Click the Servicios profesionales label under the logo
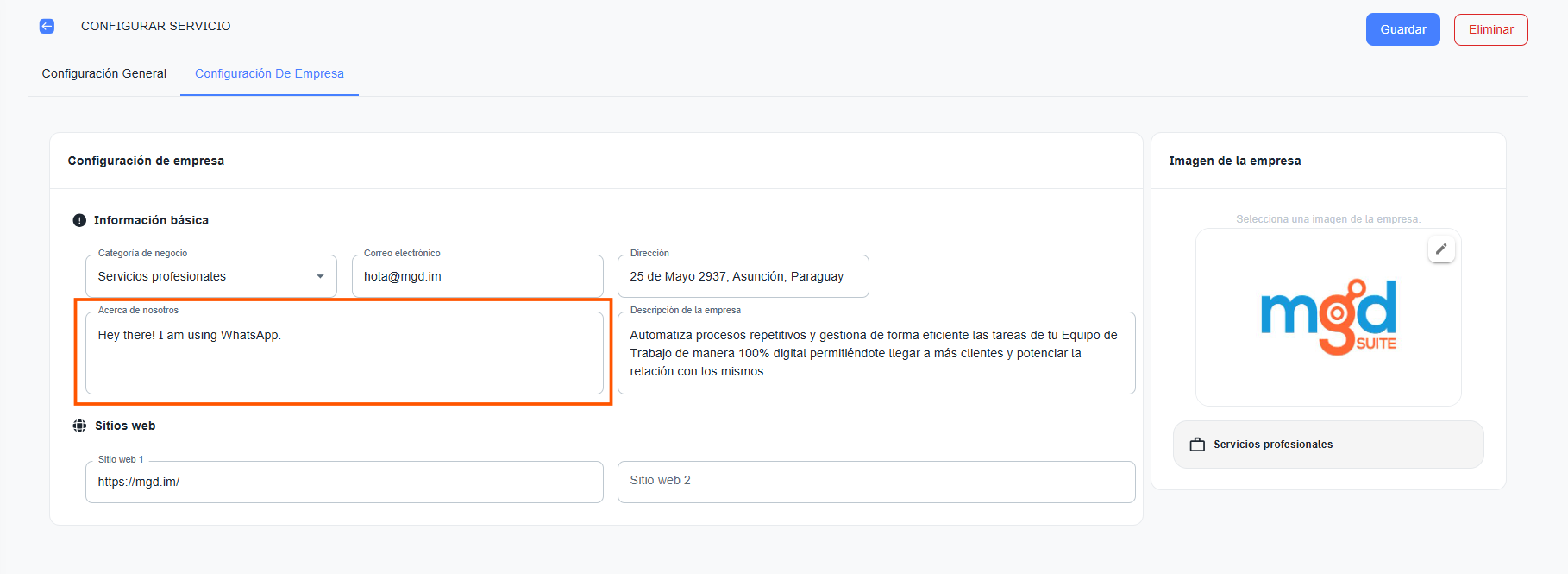Viewport: 1568px width, 574px height. pos(1272,445)
